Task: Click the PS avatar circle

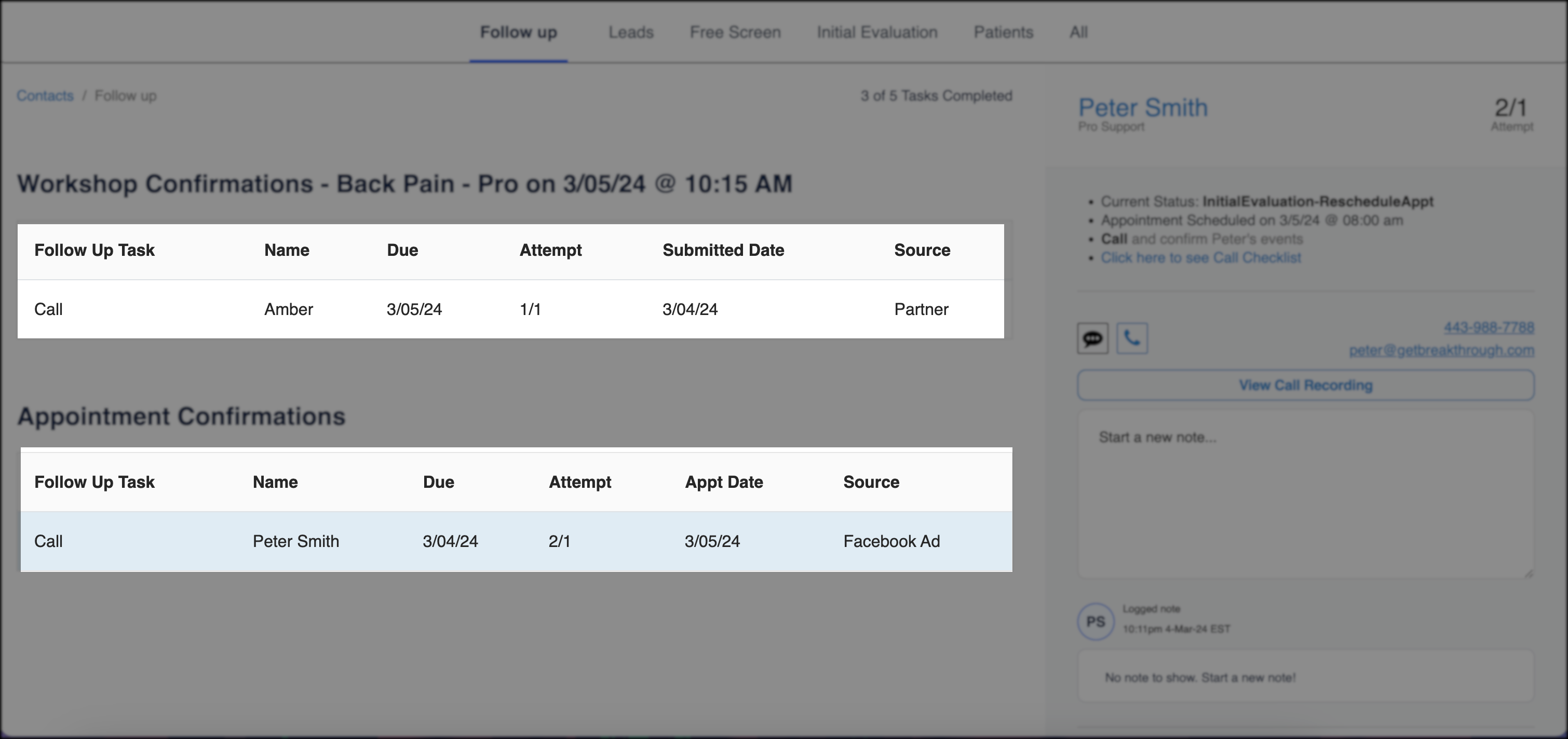Action: pyautogui.click(x=1096, y=622)
